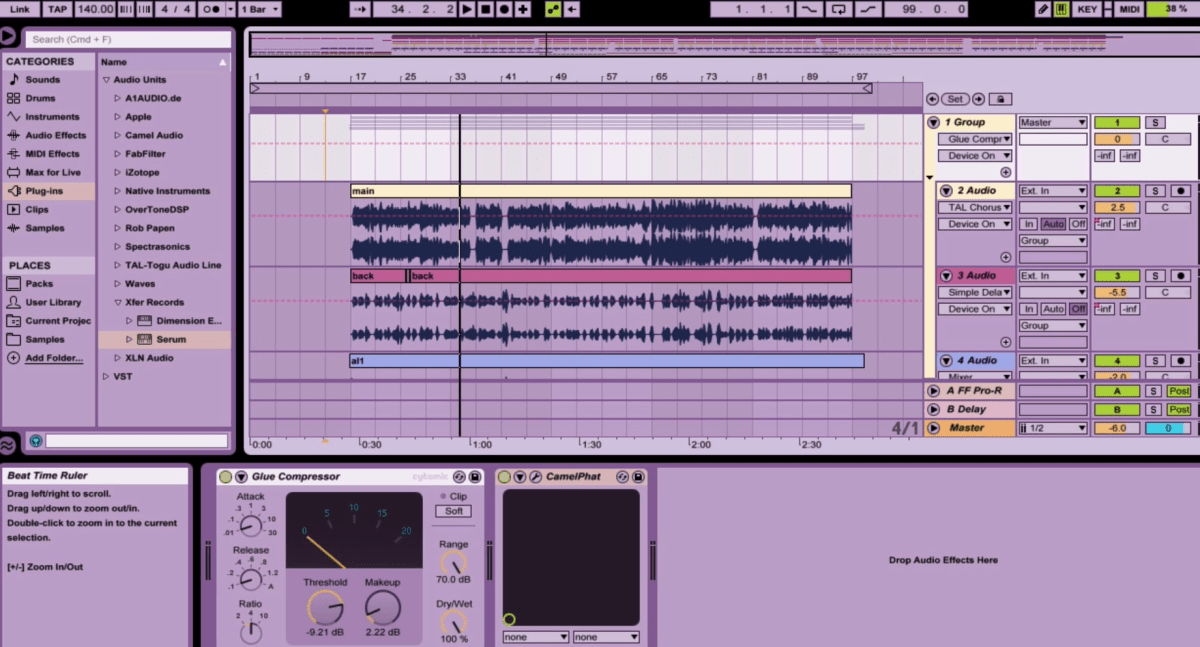This screenshot has width=1200, height=647.
Task: Enable Link sync in the top left
Action: tap(22, 9)
